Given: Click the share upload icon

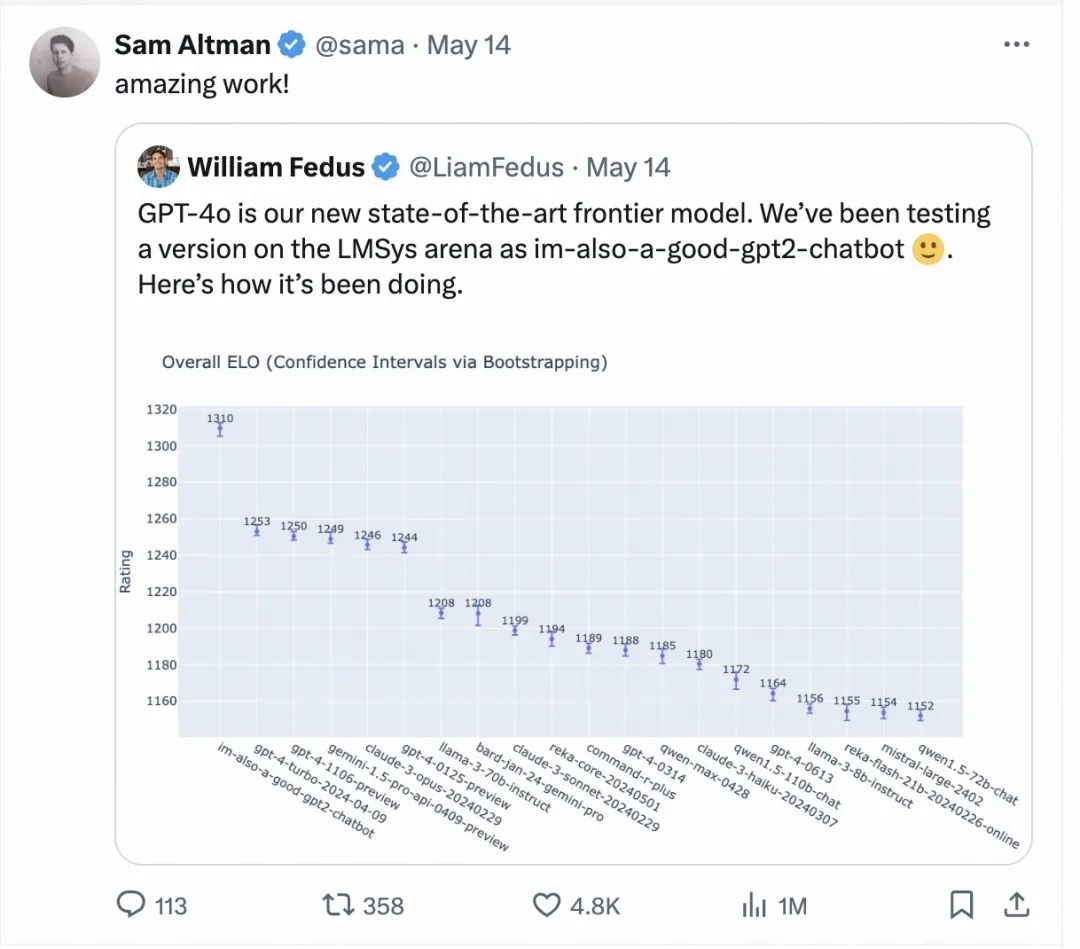Looking at the screenshot, I should [1016, 905].
